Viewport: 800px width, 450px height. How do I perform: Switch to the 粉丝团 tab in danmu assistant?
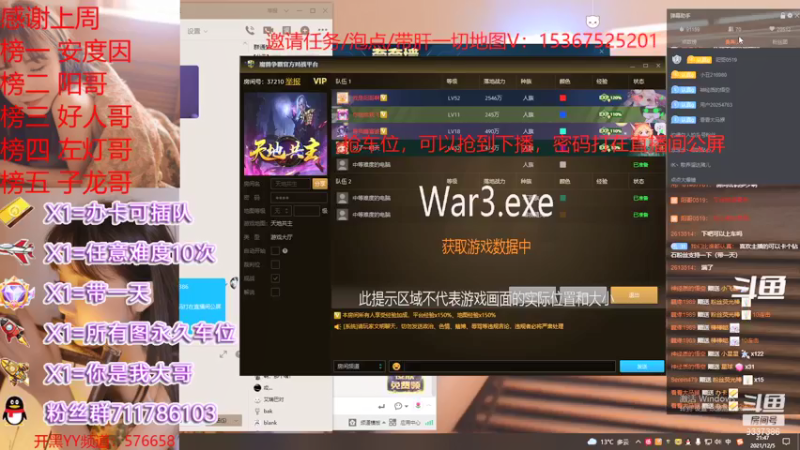779,42
